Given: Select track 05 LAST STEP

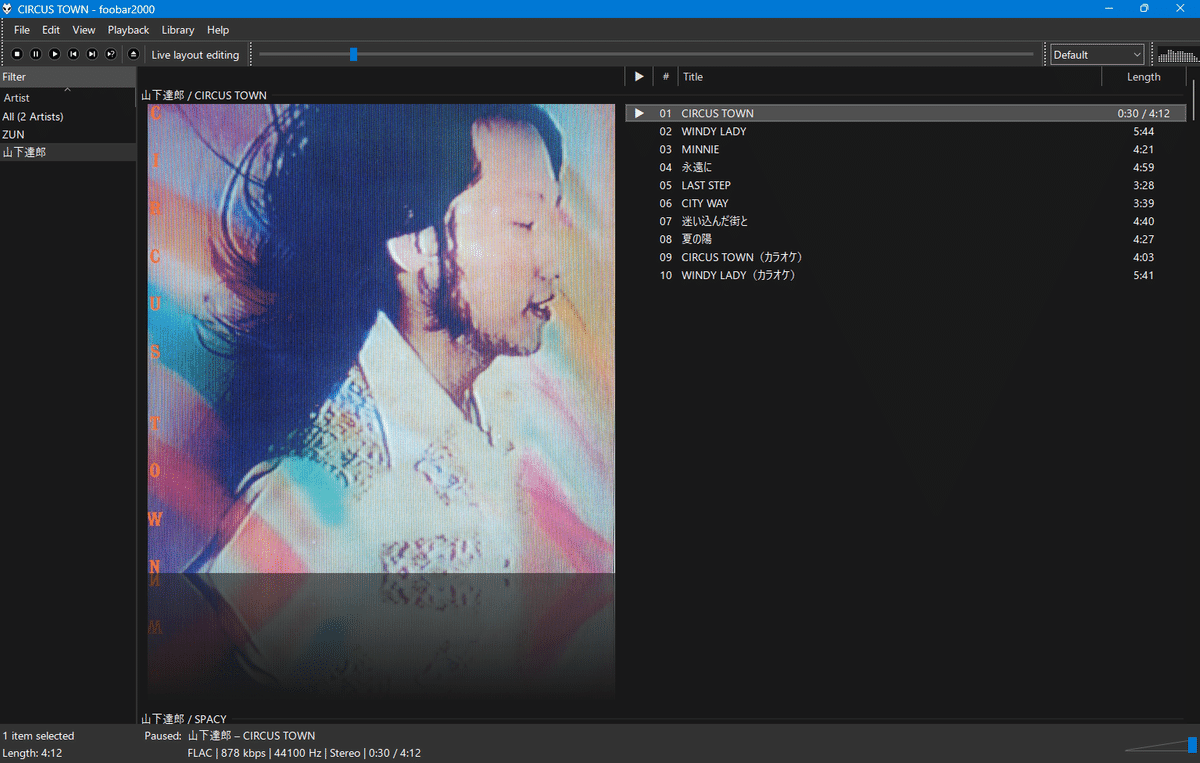Looking at the screenshot, I should point(906,186).
